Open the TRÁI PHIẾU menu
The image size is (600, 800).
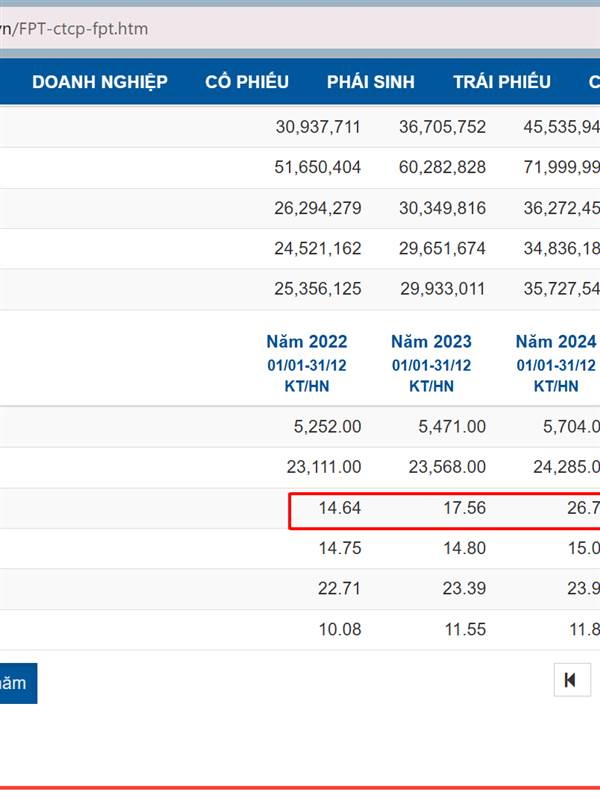[x=502, y=82]
